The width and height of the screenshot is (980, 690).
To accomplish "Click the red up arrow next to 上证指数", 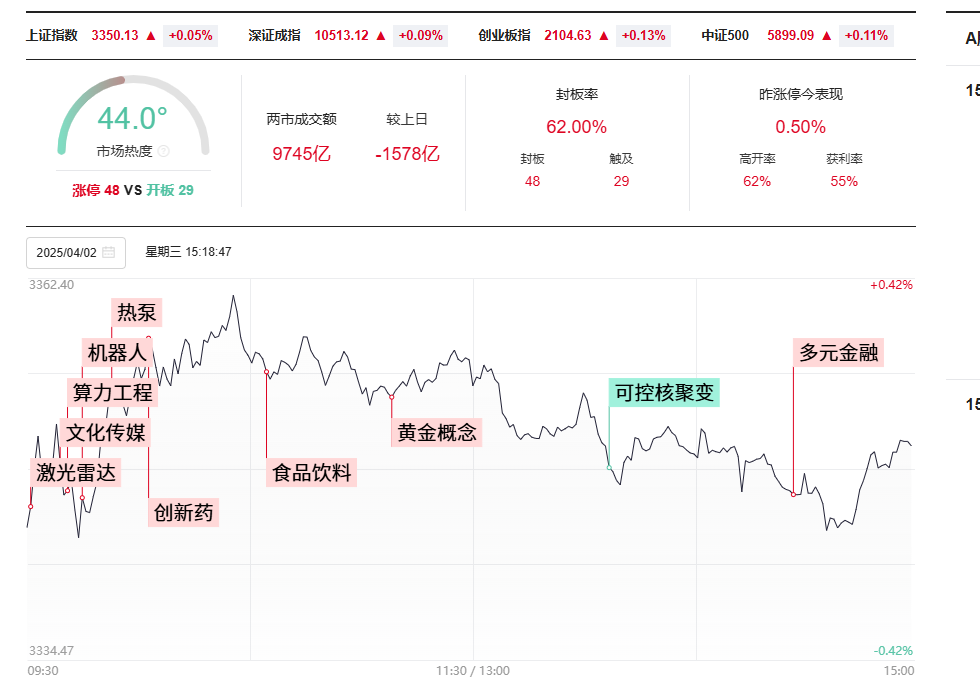I will point(151,36).
